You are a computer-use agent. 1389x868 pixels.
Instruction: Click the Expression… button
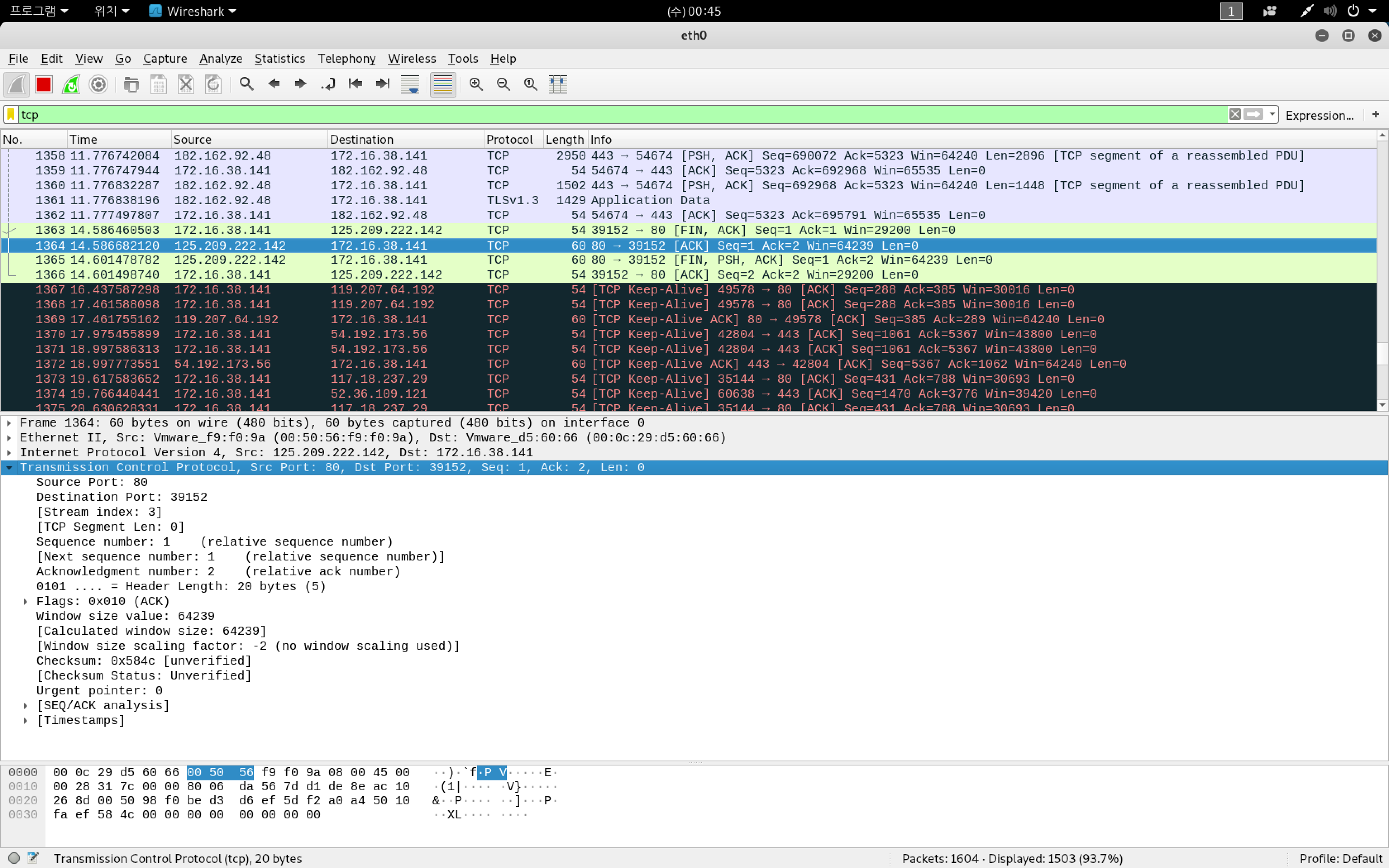(x=1319, y=115)
